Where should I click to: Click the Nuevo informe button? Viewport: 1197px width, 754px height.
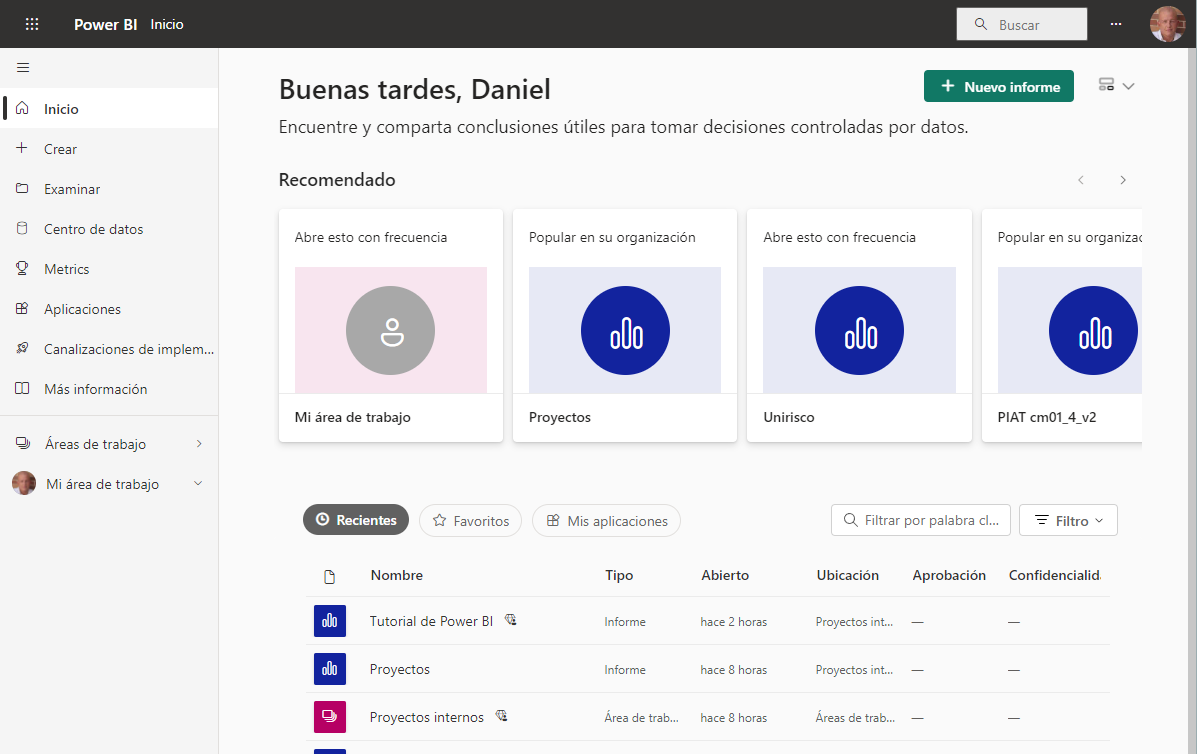(x=998, y=87)
